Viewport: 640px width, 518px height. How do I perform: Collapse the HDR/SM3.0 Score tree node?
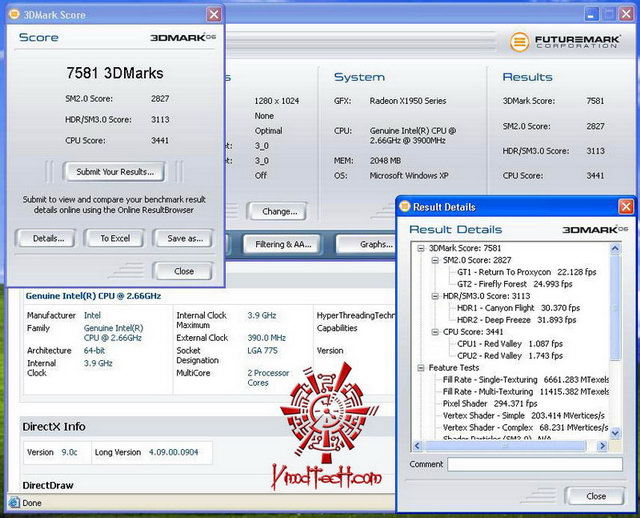[x=434, y=296]
